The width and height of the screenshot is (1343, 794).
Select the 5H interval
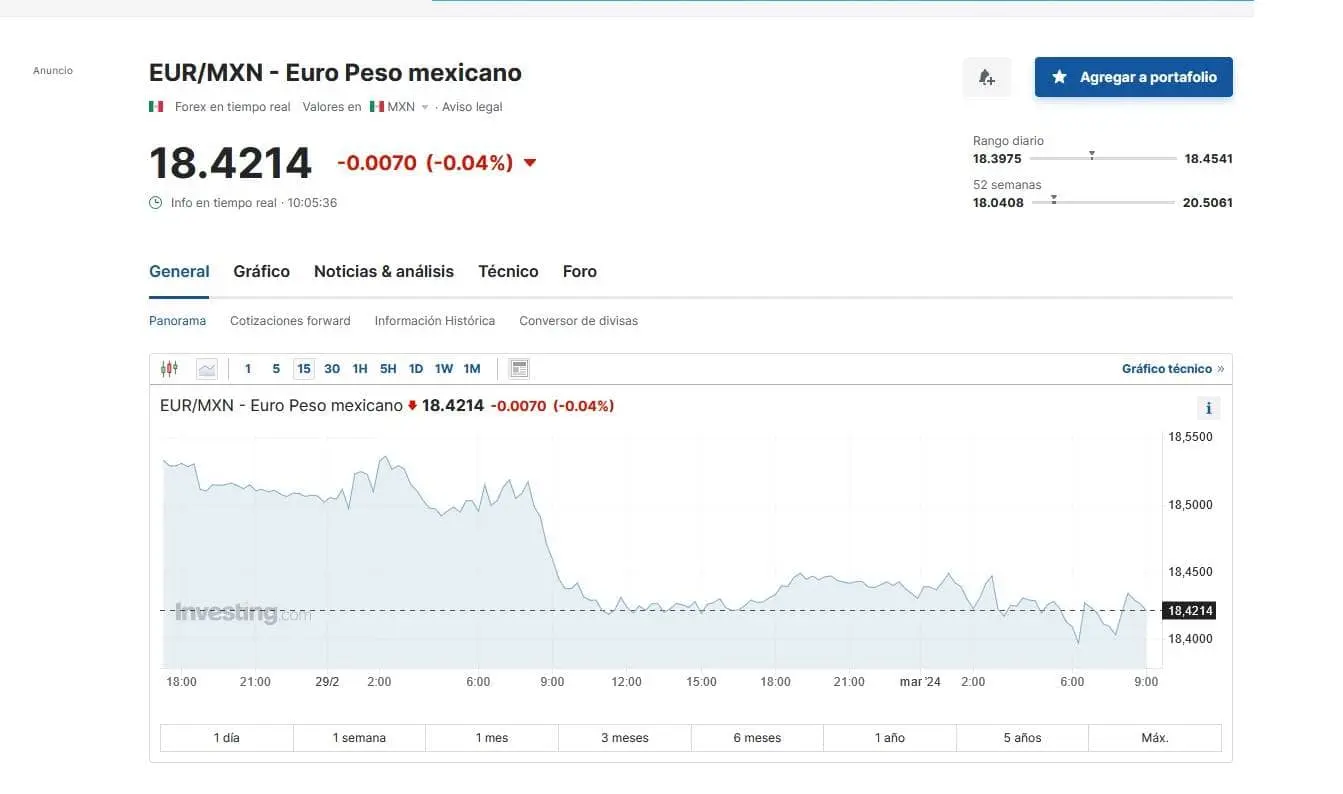click(x=388, y=369)
